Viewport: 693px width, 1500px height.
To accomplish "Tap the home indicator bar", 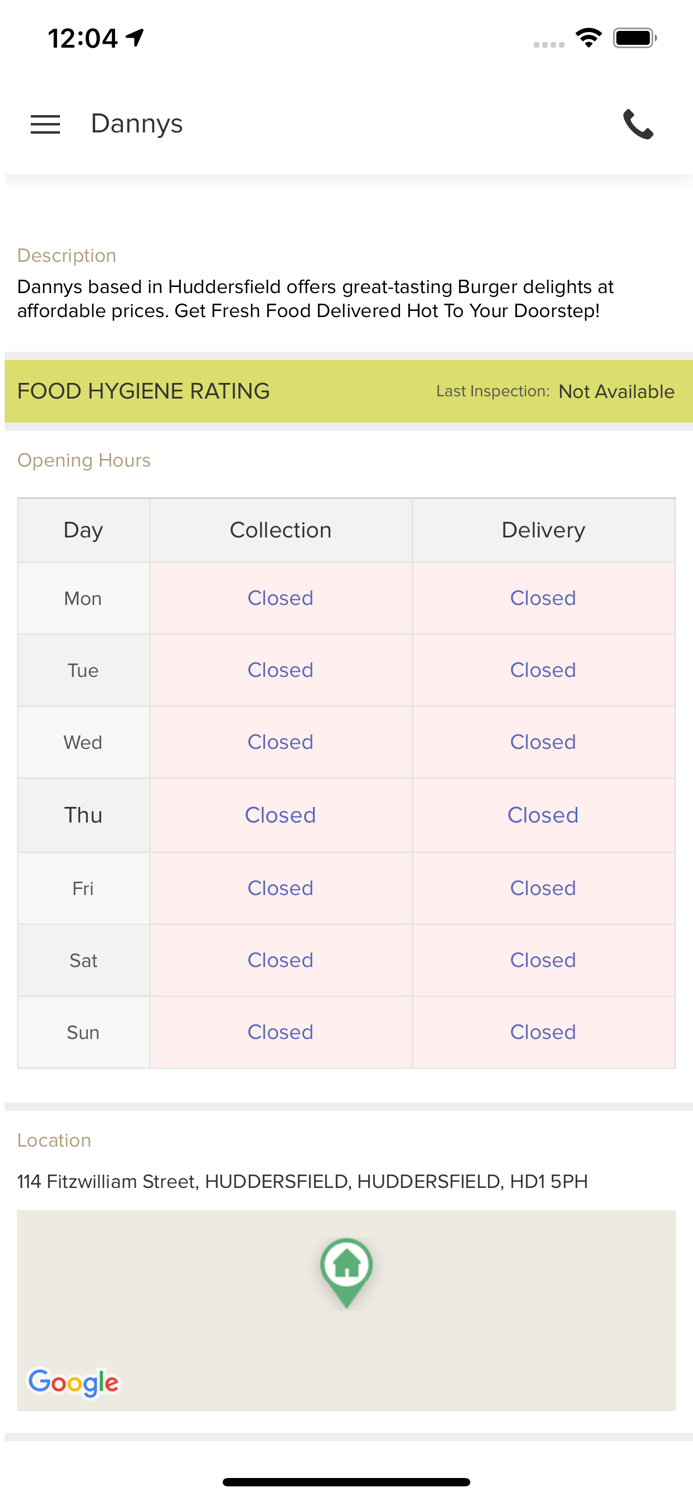I will tap(346, 1482).
